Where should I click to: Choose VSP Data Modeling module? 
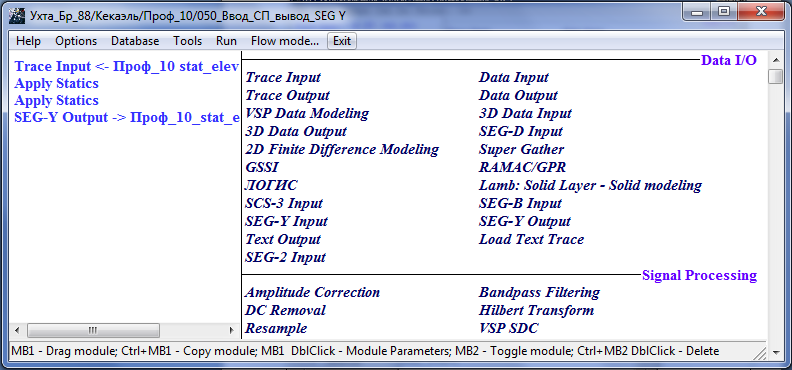pyautogui.click(x=307, y=113)
